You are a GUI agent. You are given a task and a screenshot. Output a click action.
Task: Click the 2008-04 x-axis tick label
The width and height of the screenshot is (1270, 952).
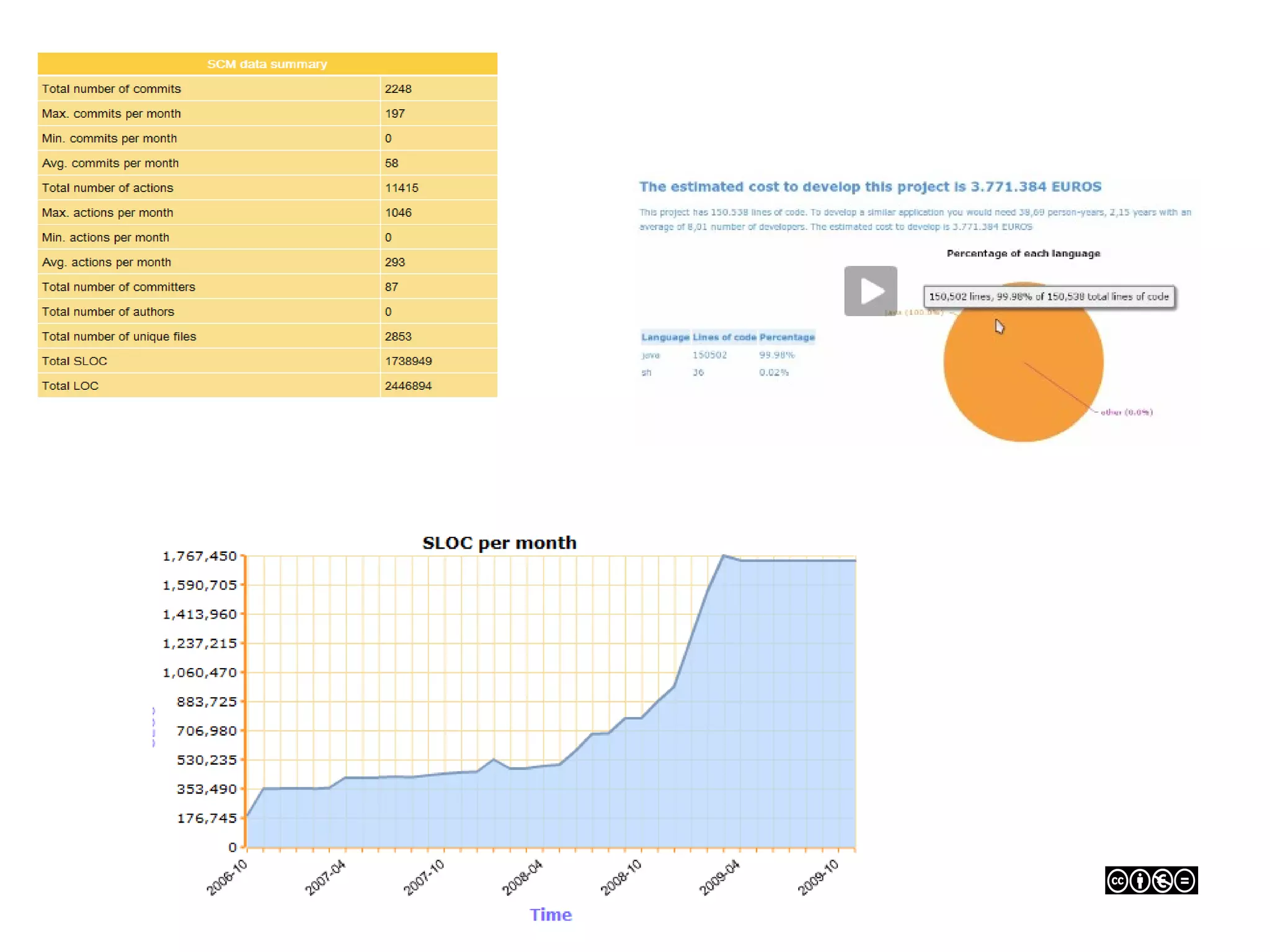[522, 878]
